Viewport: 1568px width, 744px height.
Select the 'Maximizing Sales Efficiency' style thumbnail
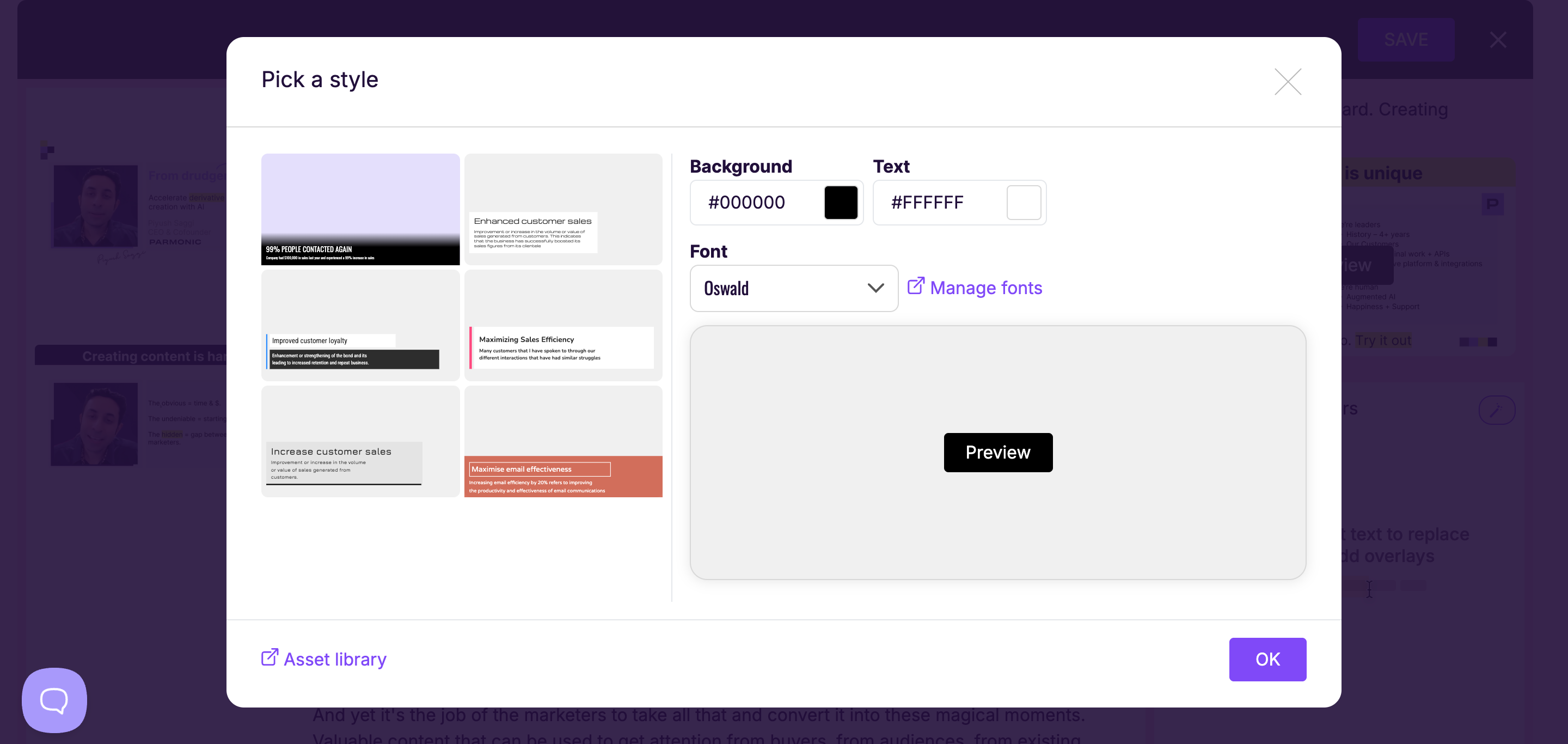click(x=563, y=325)
